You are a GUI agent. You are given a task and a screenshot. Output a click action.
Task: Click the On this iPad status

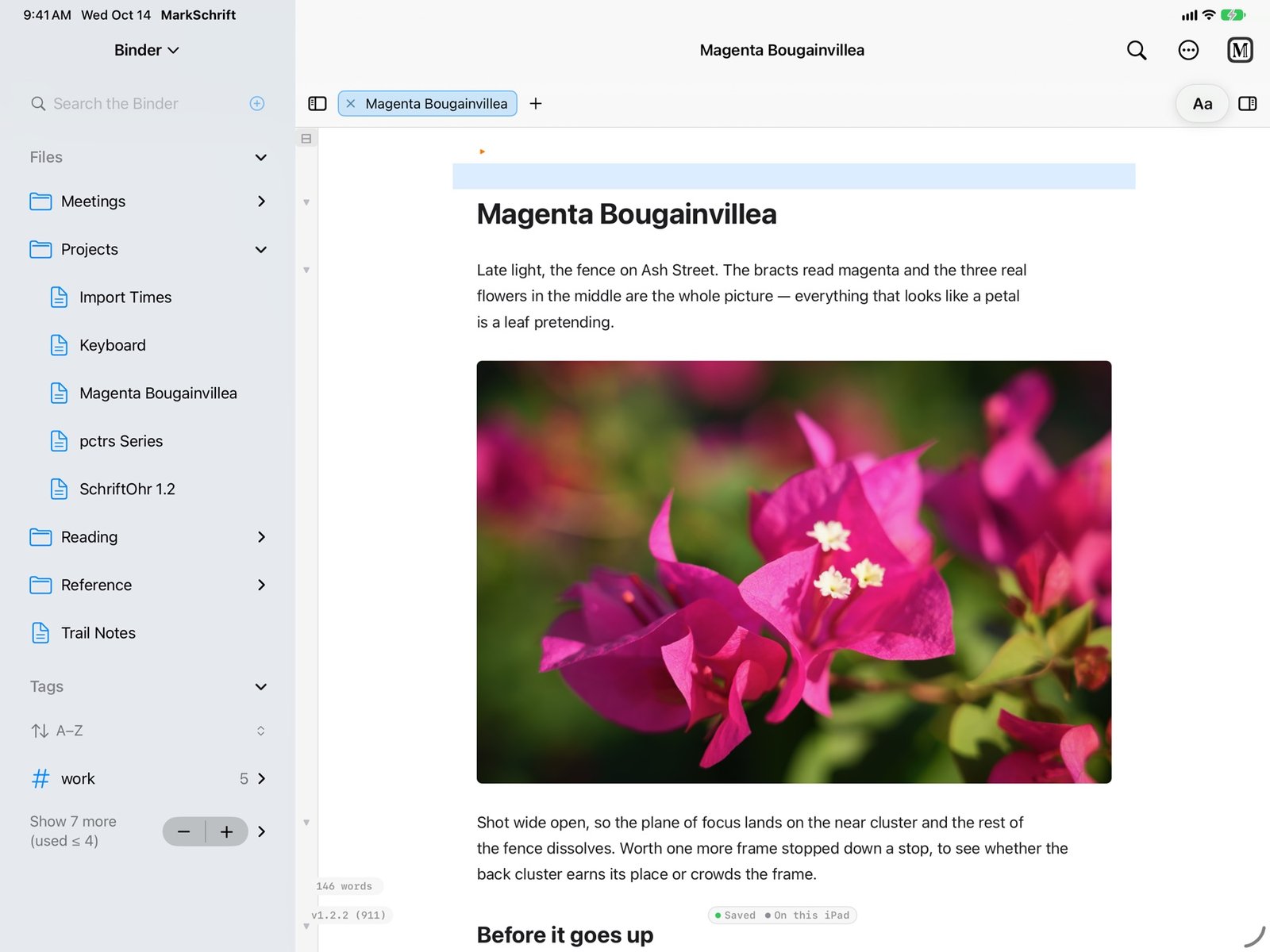pos(807,916)
